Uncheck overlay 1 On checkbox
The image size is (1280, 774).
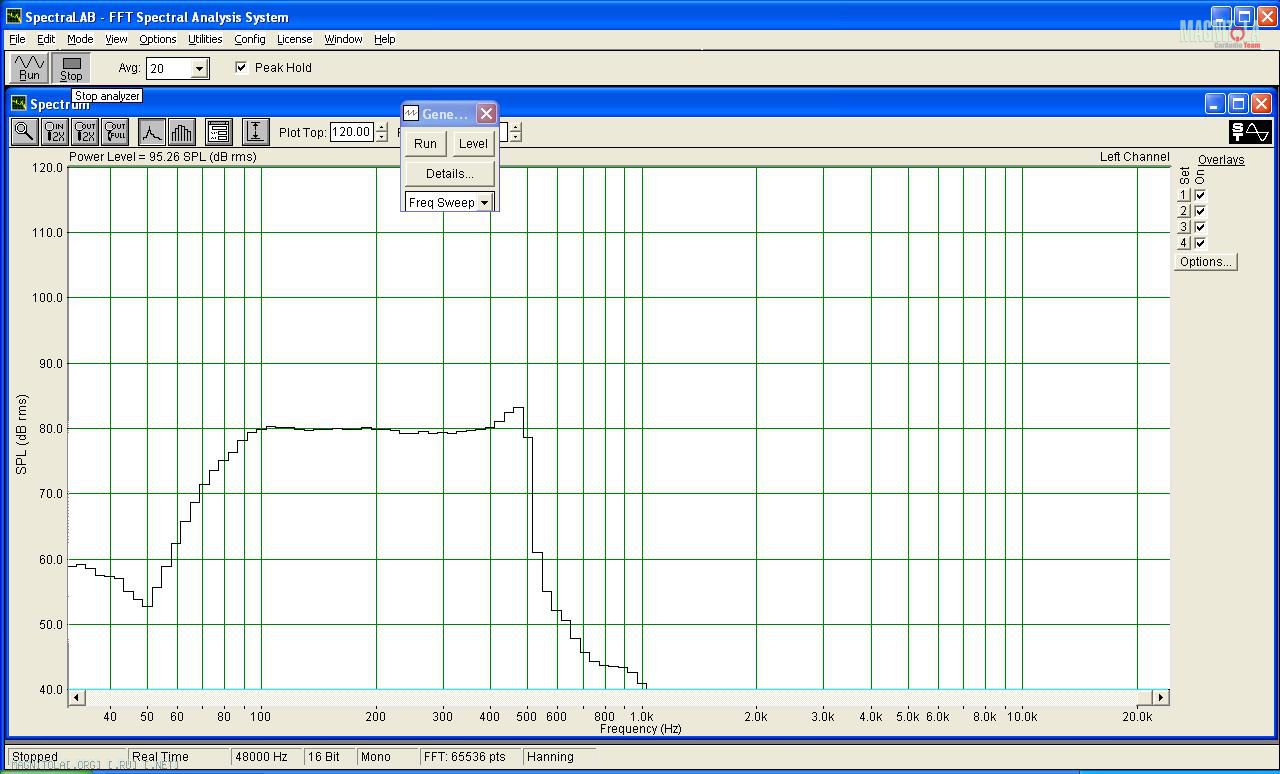[x=1200, y=195]
